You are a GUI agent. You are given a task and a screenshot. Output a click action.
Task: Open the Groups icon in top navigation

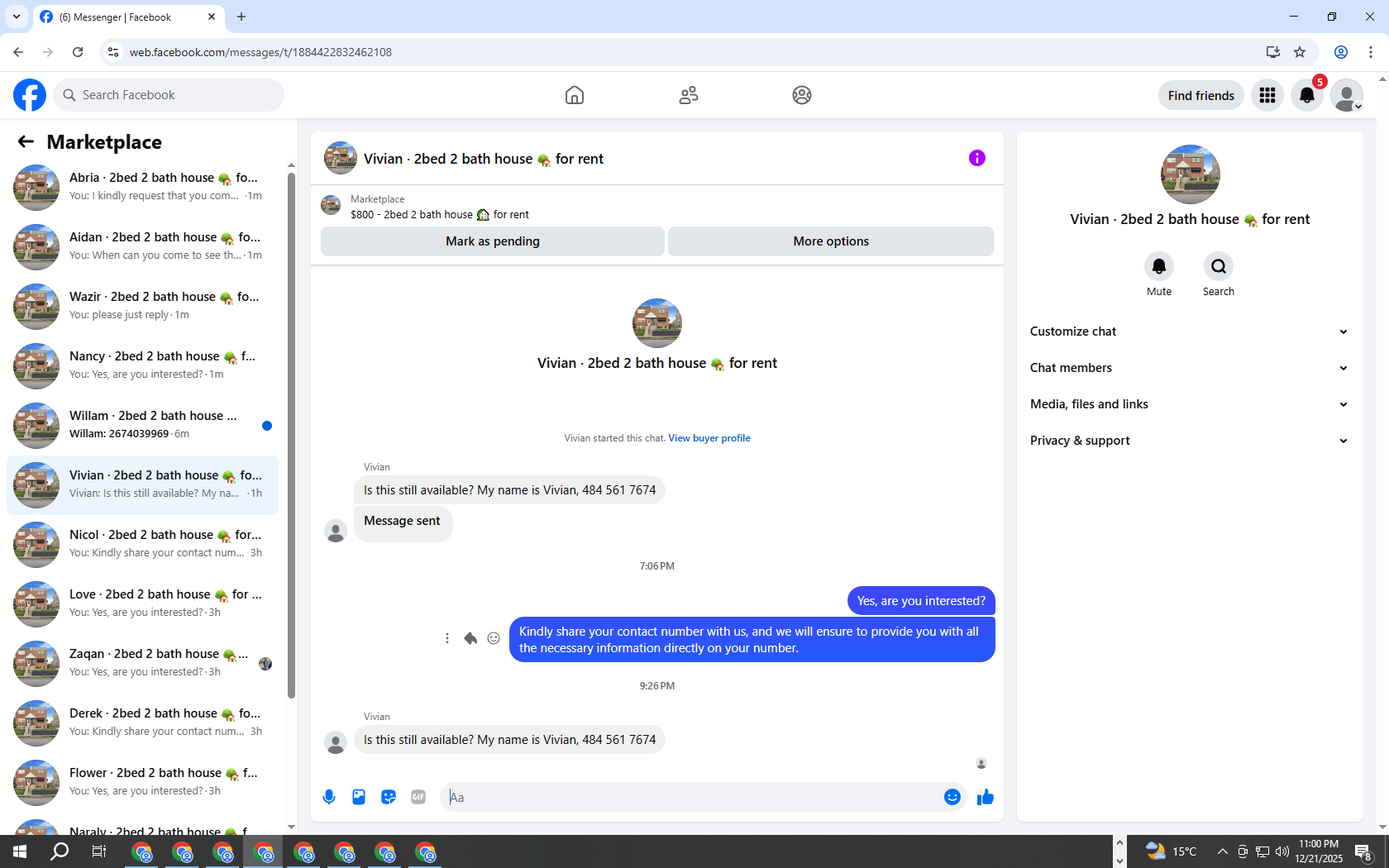point(802,95)
